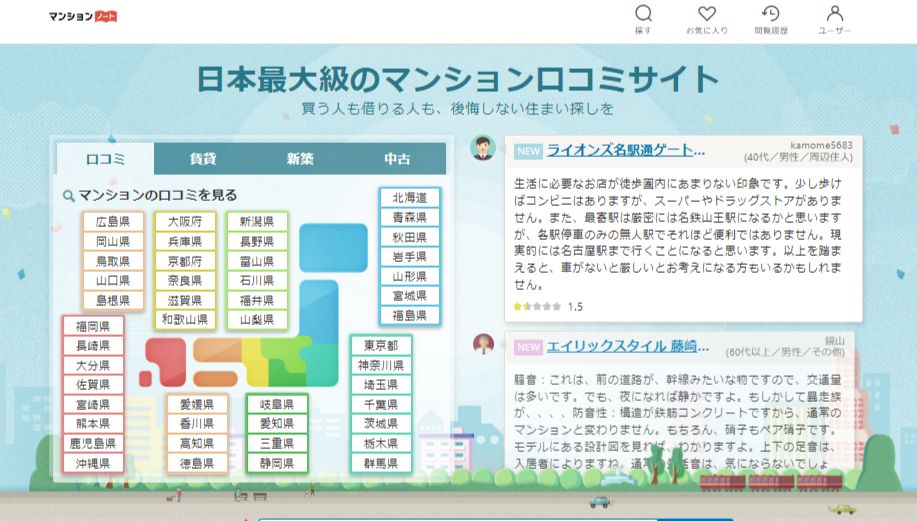
Task: Click the first reviewer's avatar icon
Action: [483, 149]
